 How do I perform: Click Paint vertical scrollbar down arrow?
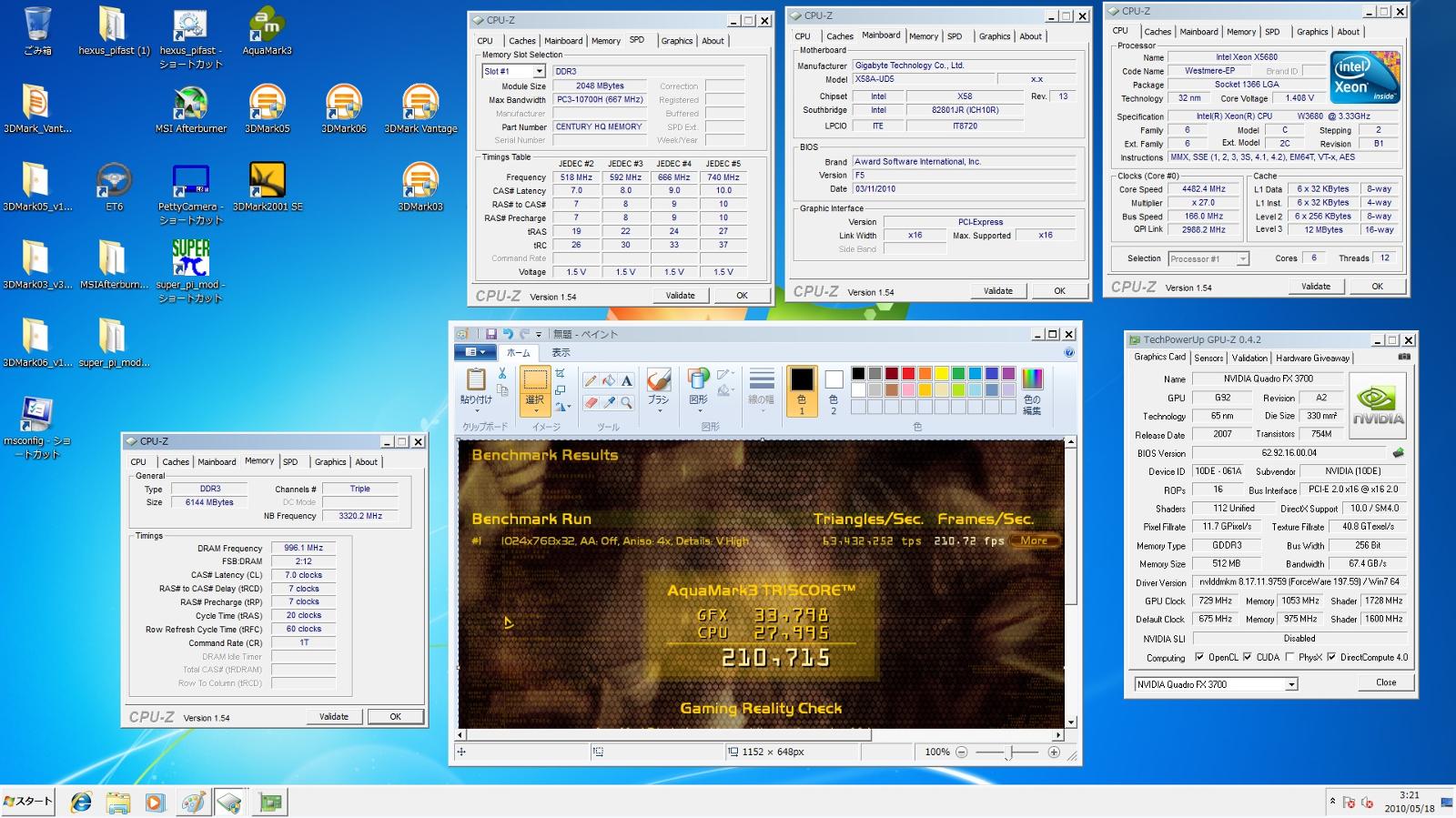pyautogui.click(x=1071, y=722)
